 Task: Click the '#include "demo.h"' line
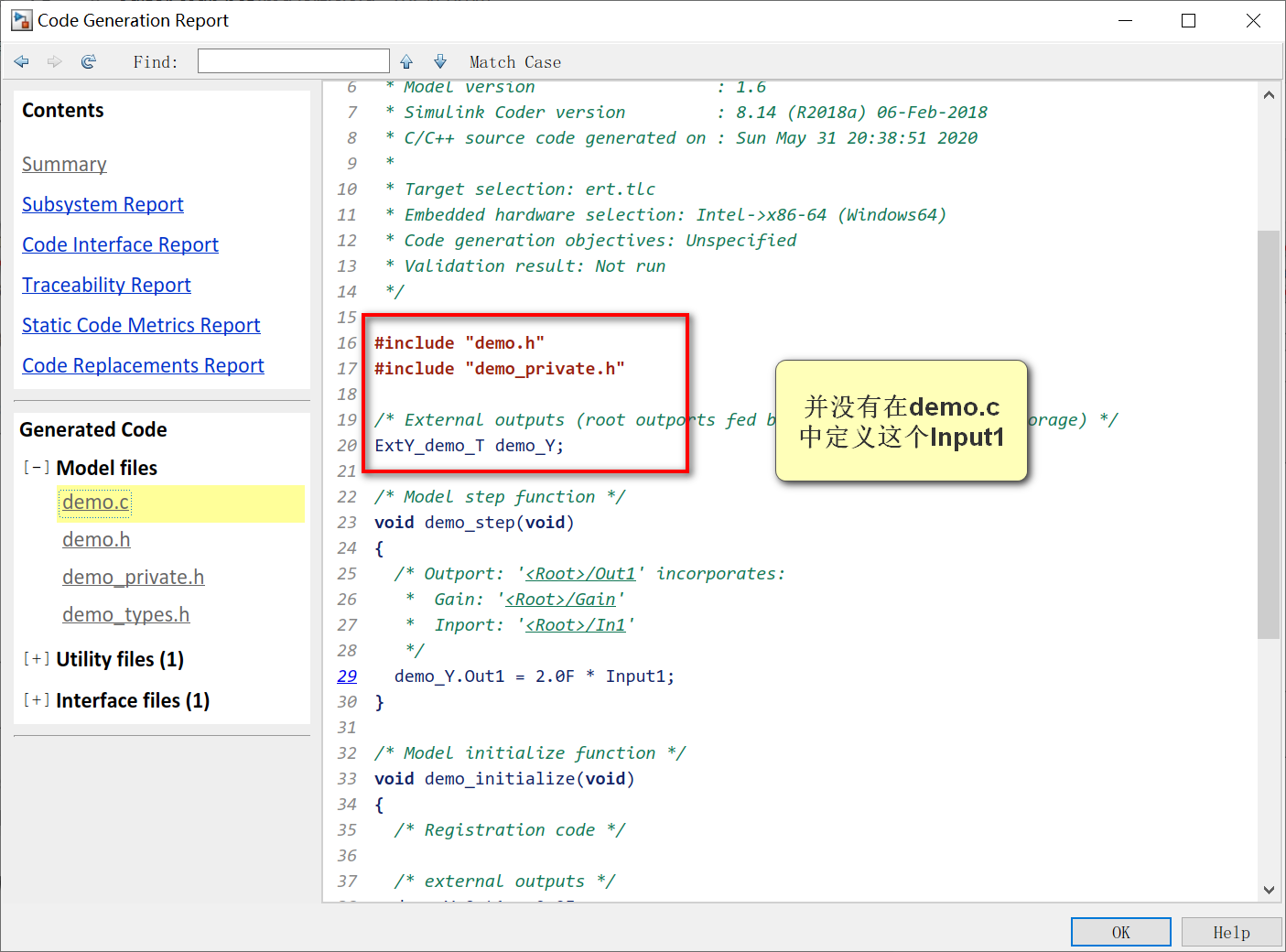tap(459, 343)
